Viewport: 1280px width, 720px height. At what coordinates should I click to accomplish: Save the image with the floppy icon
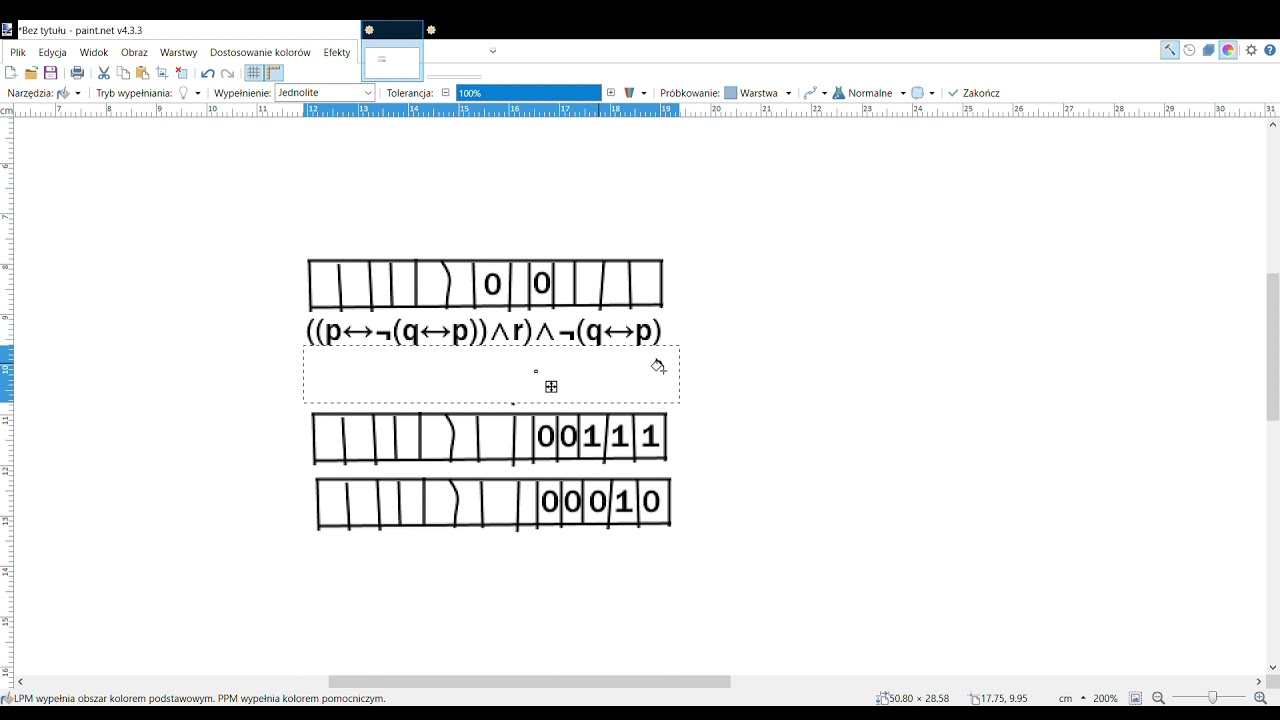point(51,73)
